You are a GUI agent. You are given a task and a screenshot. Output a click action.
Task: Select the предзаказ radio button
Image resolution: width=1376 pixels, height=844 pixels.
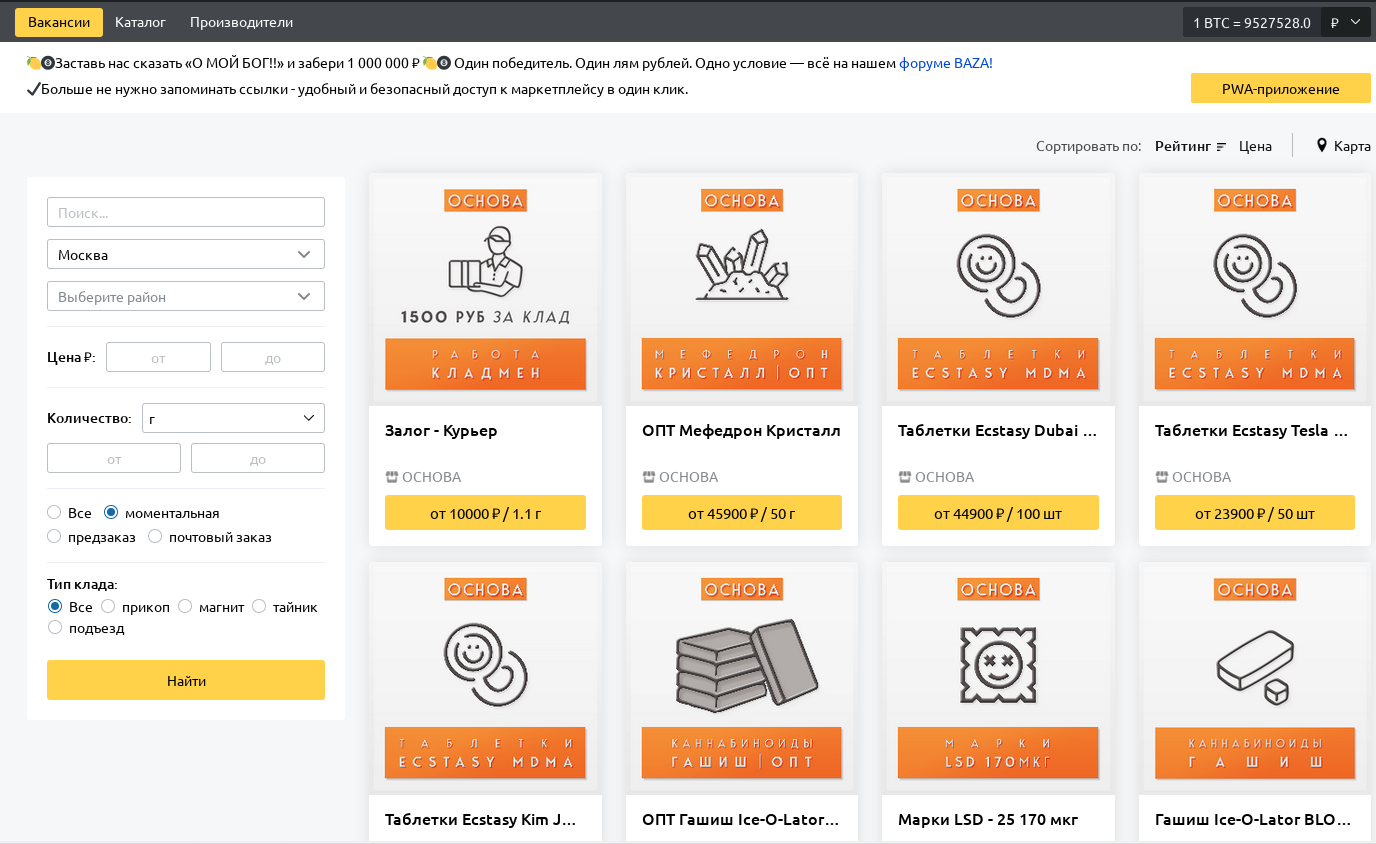53,536
